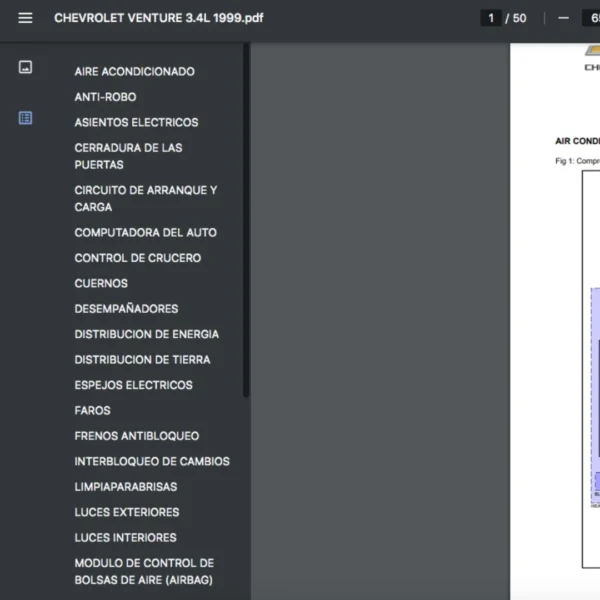Click the wiring diagram on the PDF page
This screenshot has width=600, height=600.
pos(590,370)
